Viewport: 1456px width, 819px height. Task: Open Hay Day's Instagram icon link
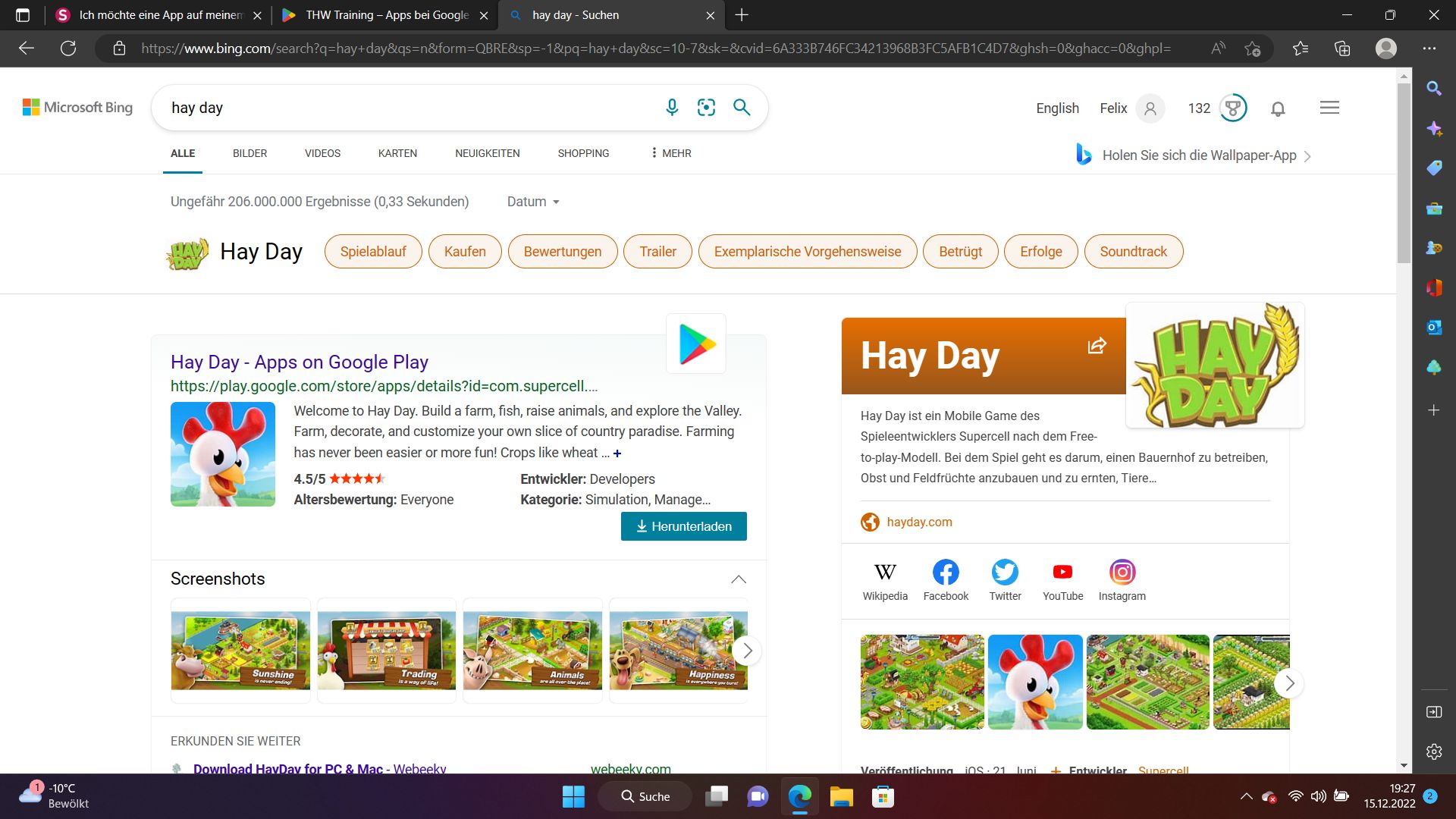click(1122, 573)
